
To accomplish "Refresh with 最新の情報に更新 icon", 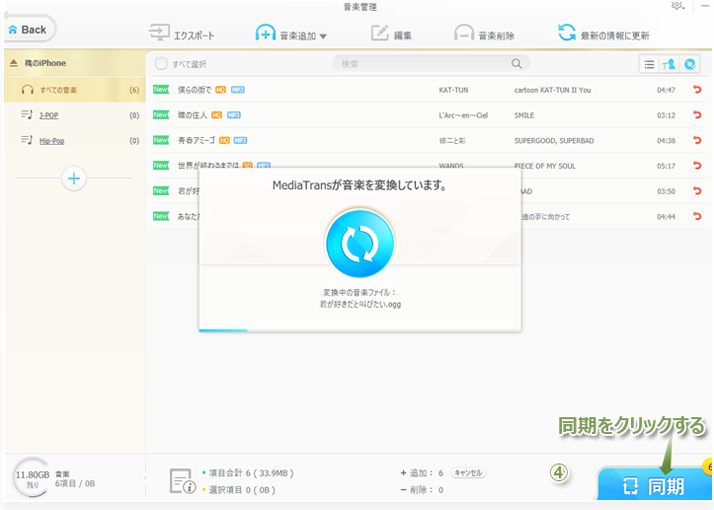I will coord(567,34).
